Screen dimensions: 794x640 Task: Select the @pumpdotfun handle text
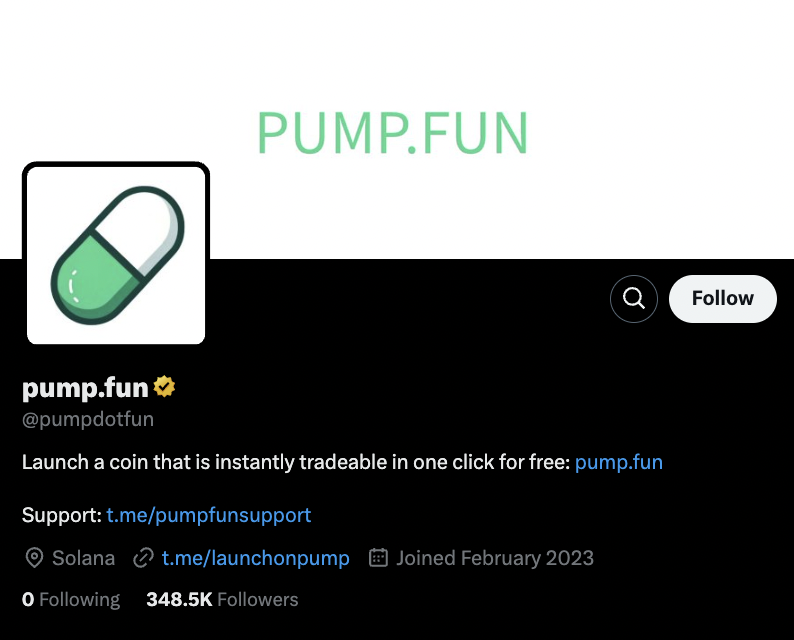[x=88, y=419]
